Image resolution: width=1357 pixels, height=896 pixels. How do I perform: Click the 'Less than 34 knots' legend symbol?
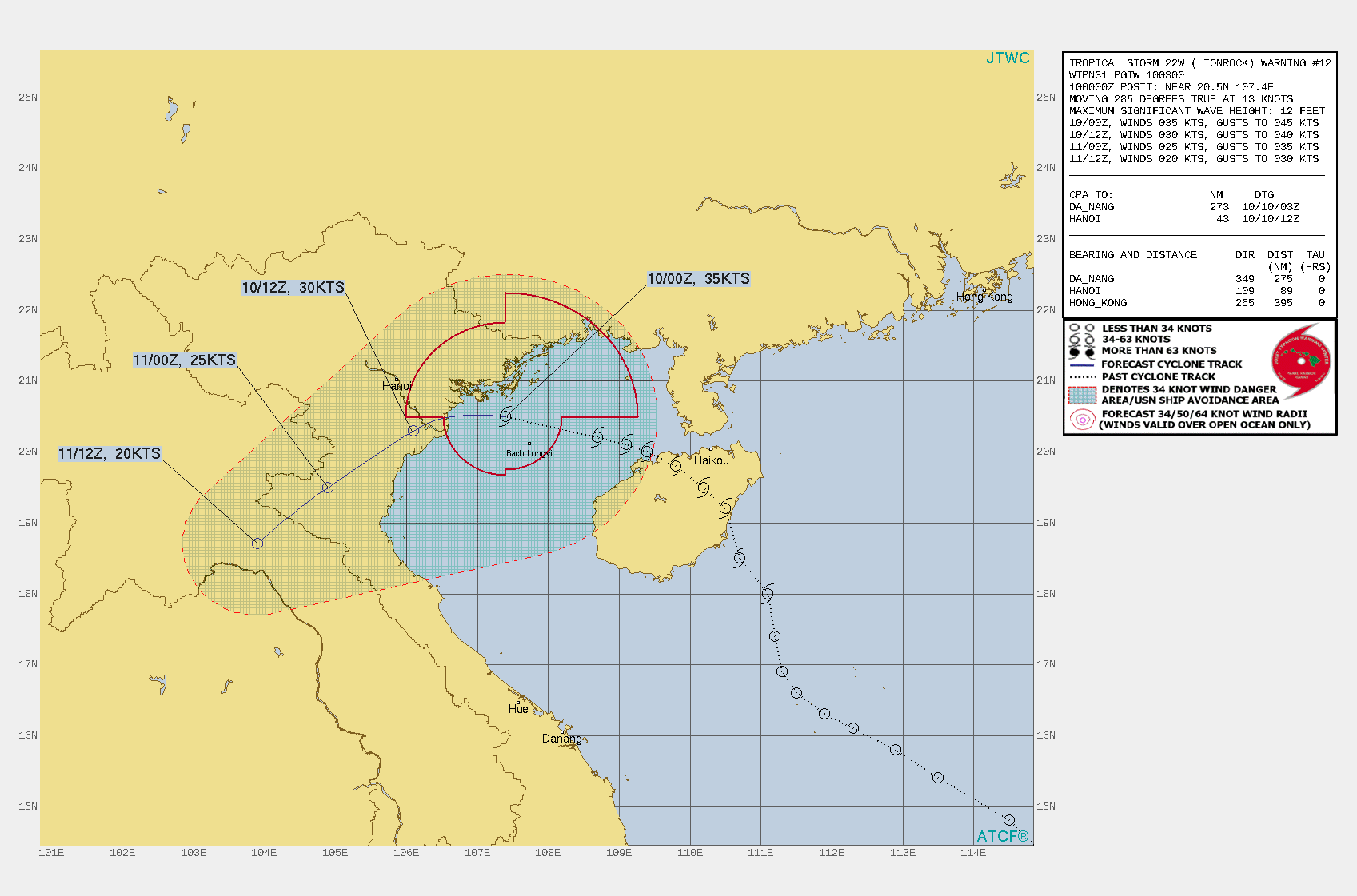tap(1082, 329)
